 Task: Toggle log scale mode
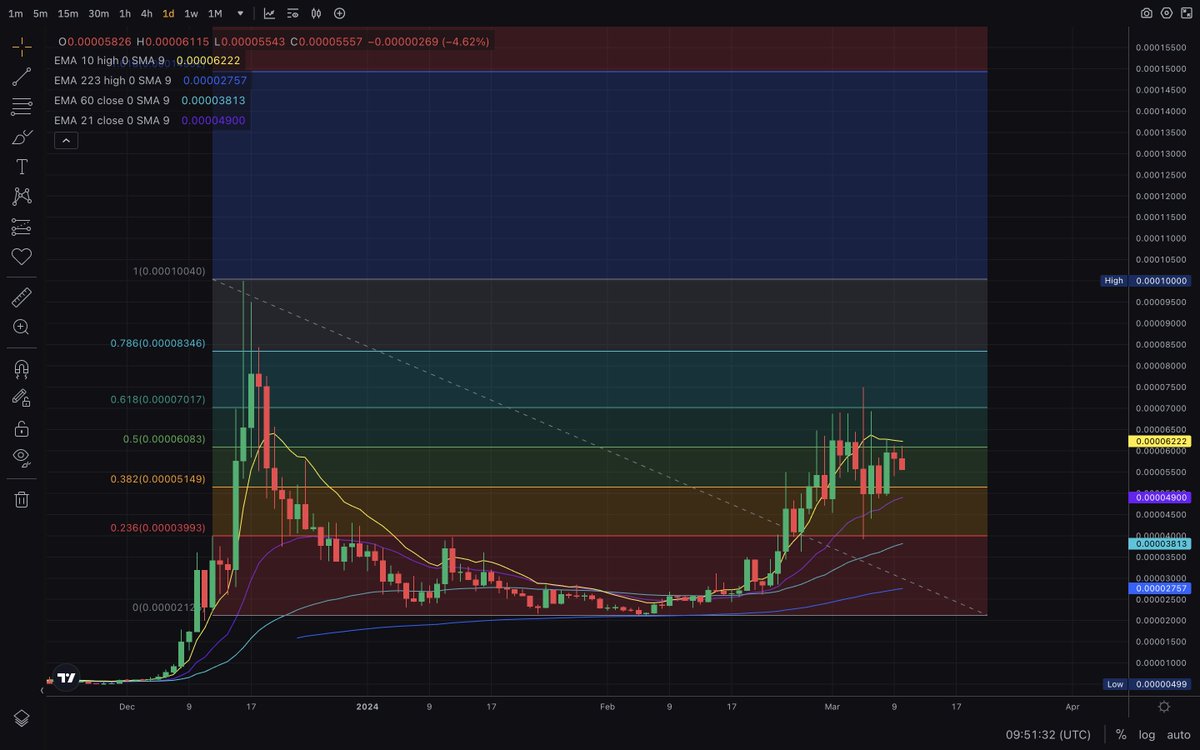1147,735
